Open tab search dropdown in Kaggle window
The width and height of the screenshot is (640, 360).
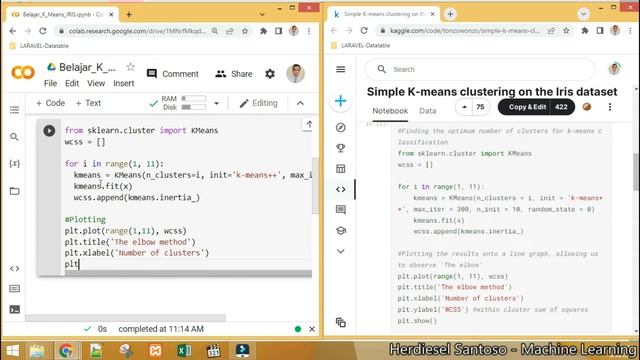(583, 14)
